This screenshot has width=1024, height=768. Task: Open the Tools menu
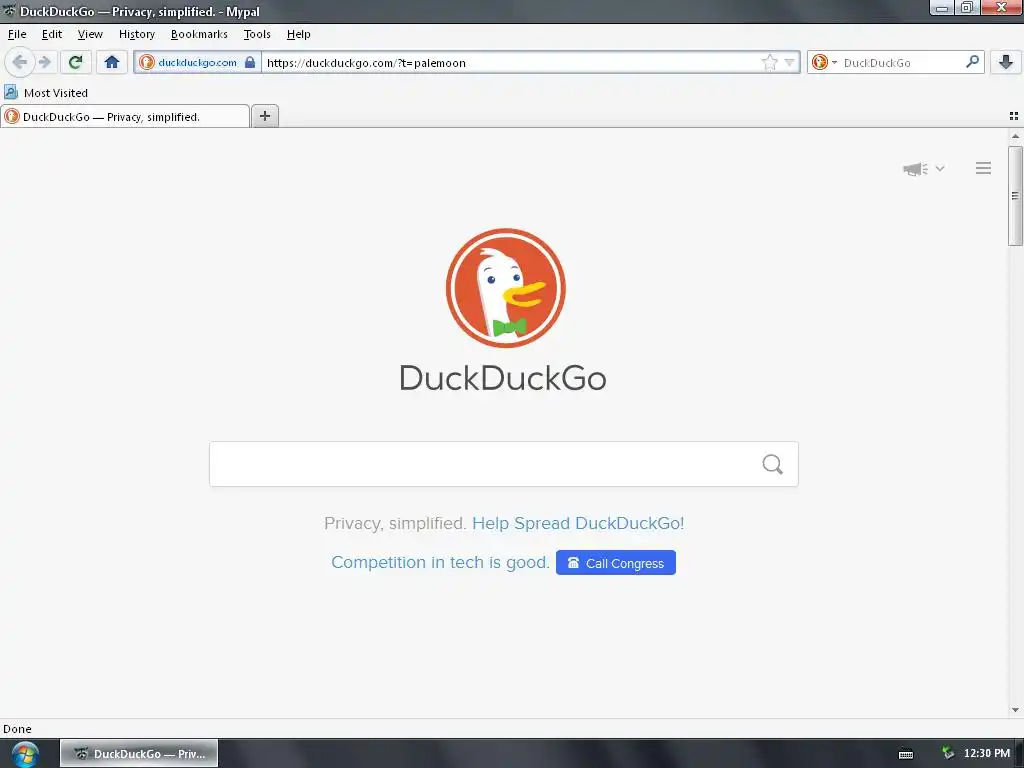click(x=257, y=34)
